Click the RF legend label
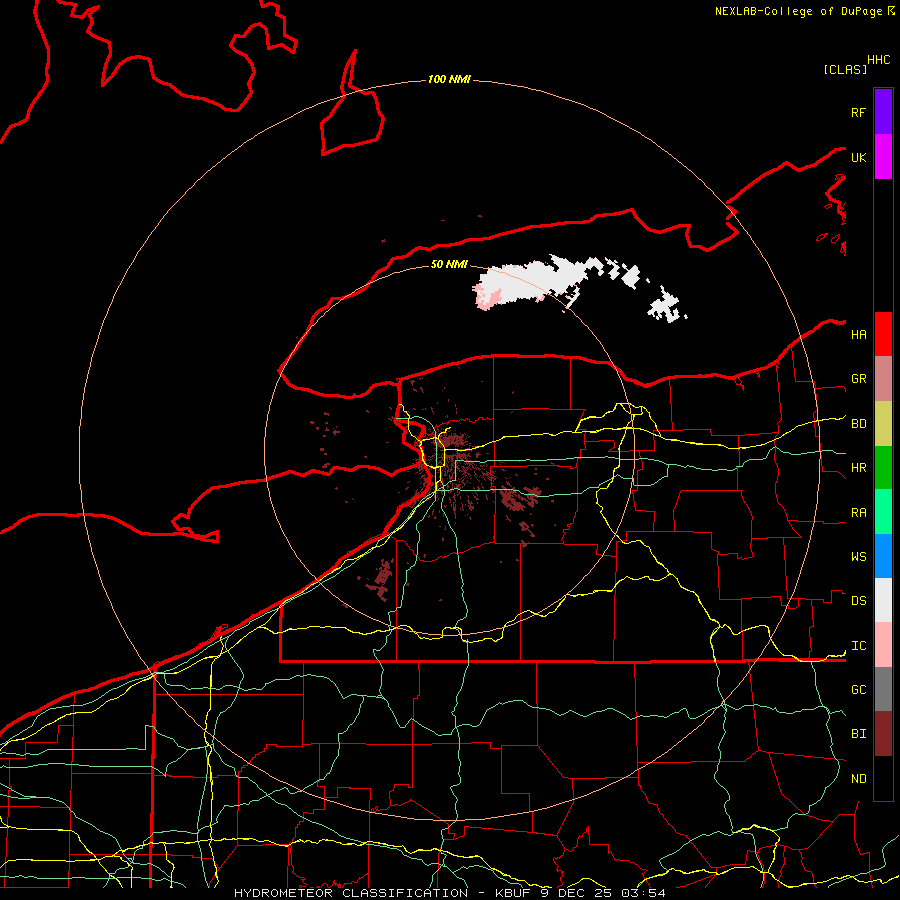 point(858,112)
